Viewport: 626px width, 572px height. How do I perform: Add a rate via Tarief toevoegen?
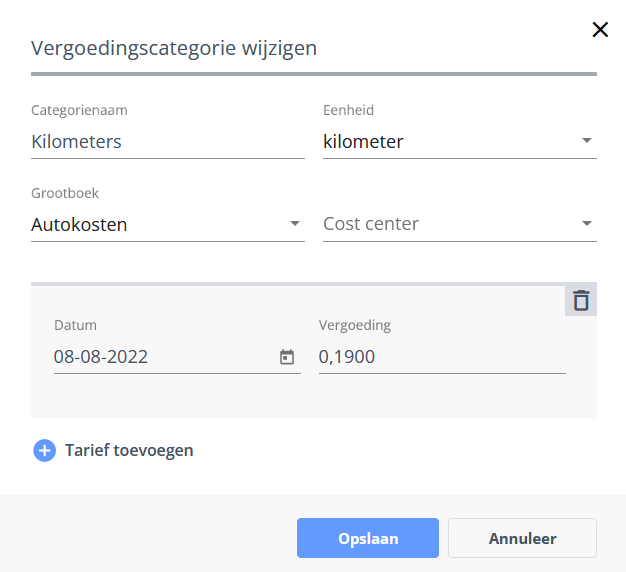pos(129,450)
